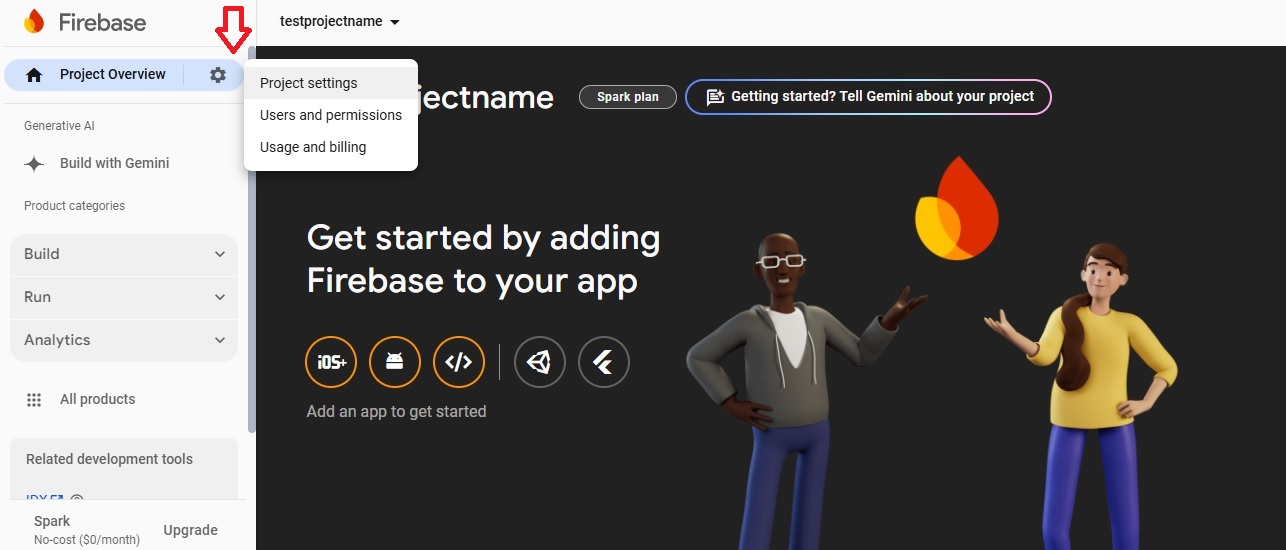This screenshot has width=1286, height=550.
Task: Add an Android app
Action: tap(395, 362)
